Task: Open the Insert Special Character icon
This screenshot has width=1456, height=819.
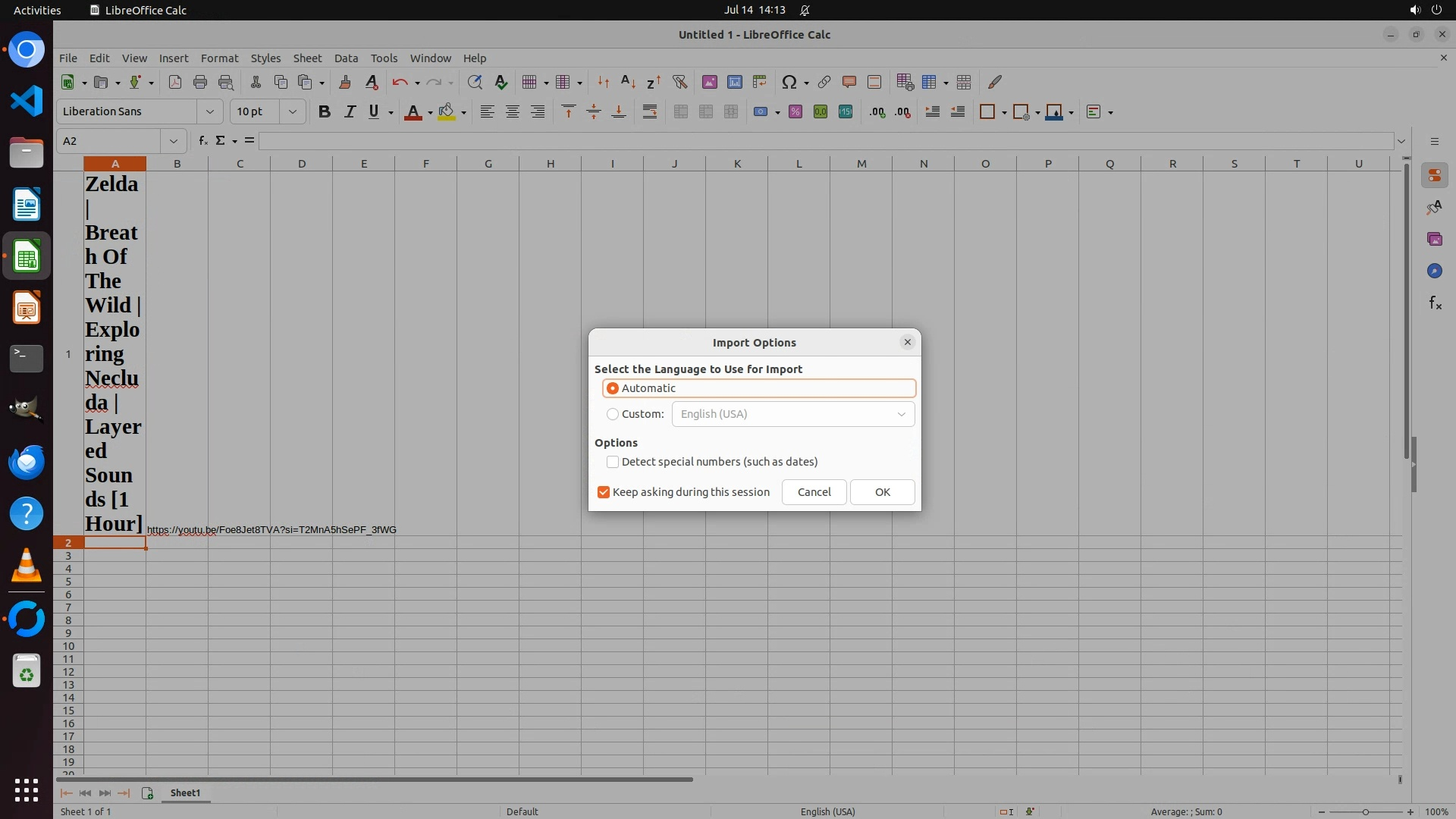Action: coord(789,82)
